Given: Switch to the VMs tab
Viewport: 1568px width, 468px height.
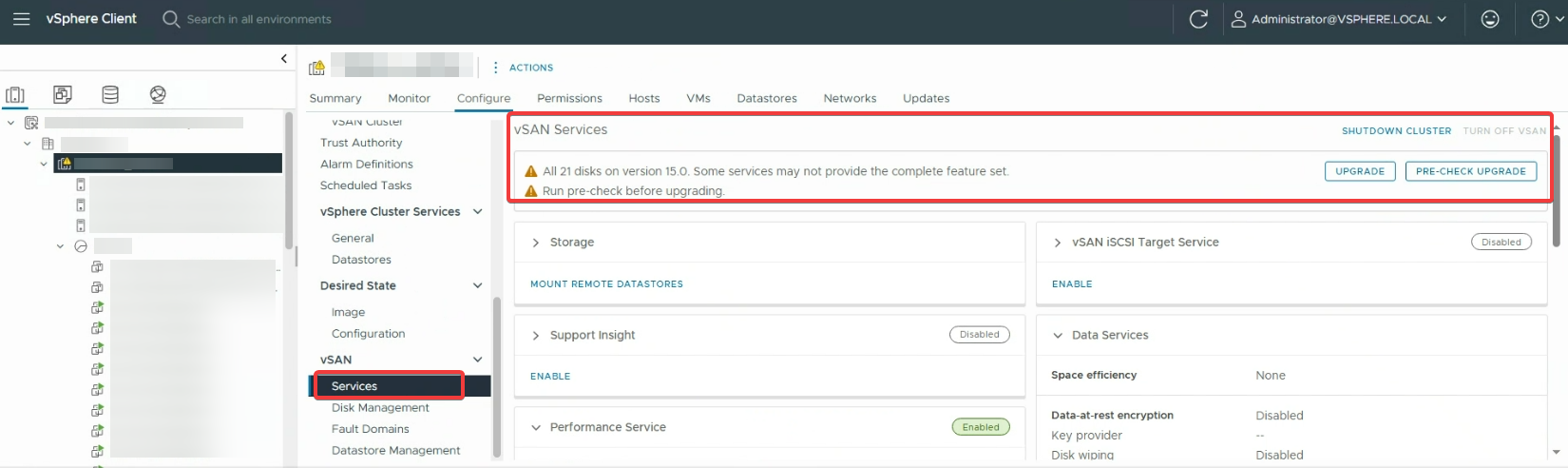Looking at the screenshot, I should pyautogui.click(x=698, y=98).
